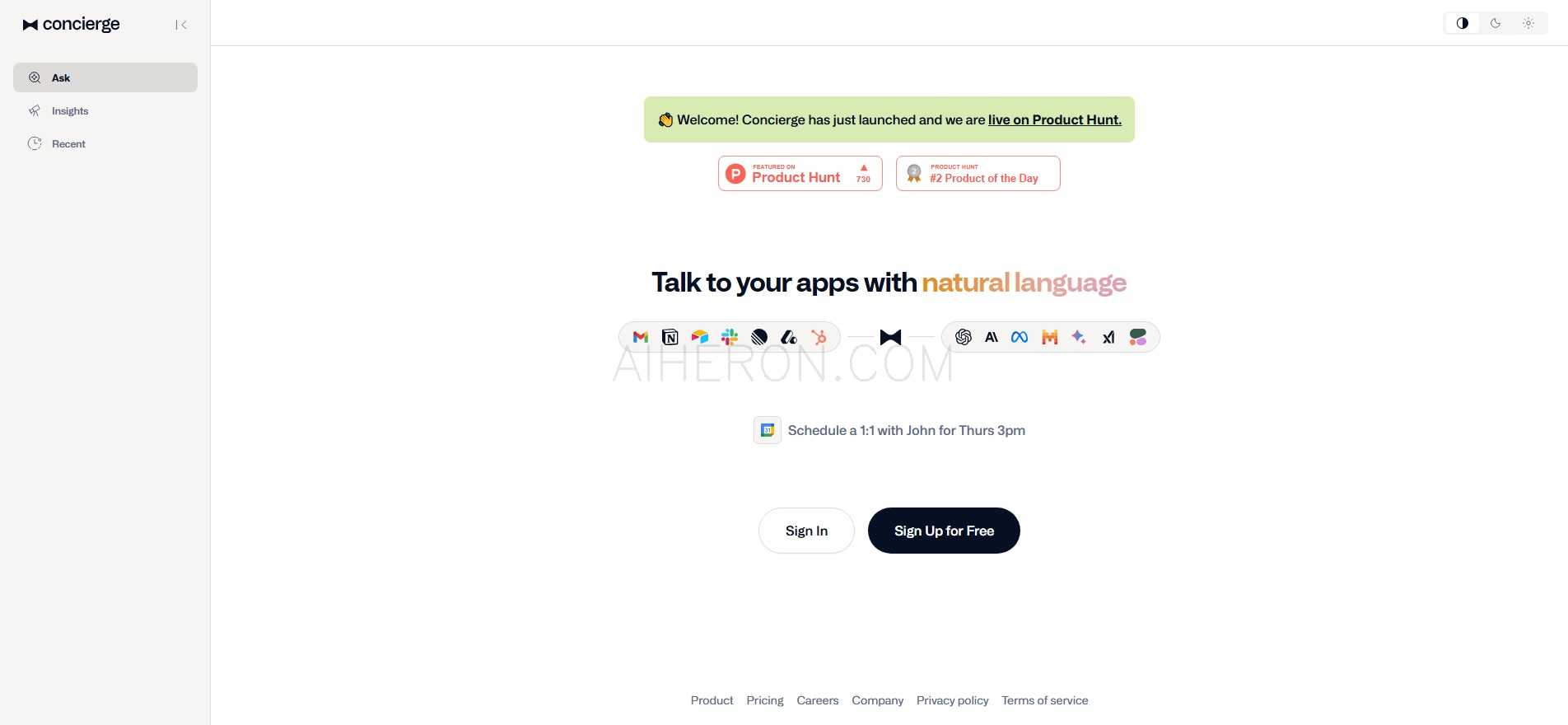
Task: Click the Linear striped circle icon
Action: [759, 337]
